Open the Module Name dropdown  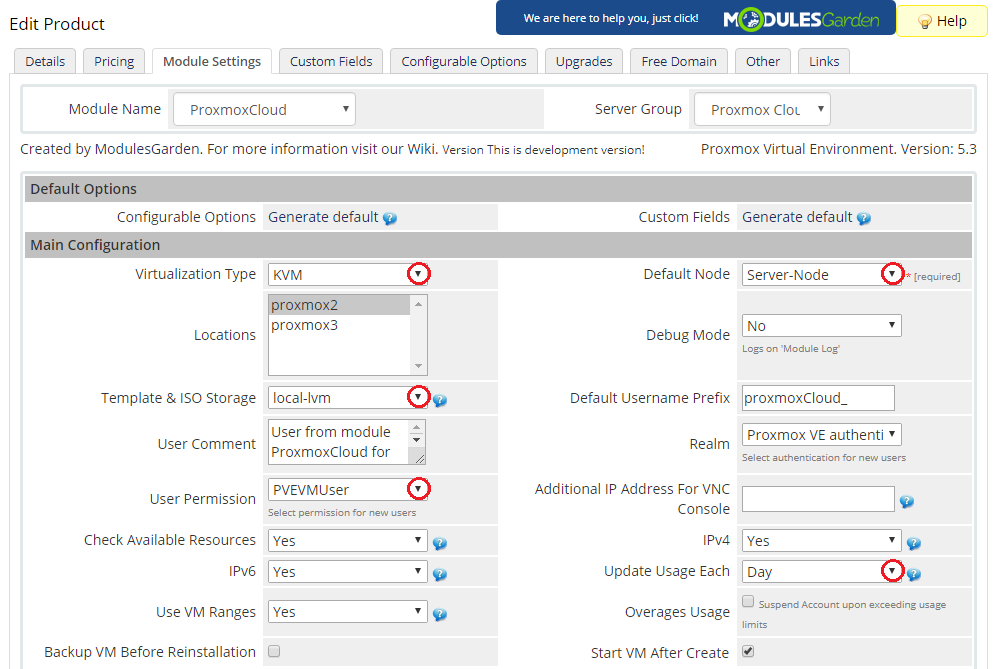pyautogui.click(x=264, y=109)
